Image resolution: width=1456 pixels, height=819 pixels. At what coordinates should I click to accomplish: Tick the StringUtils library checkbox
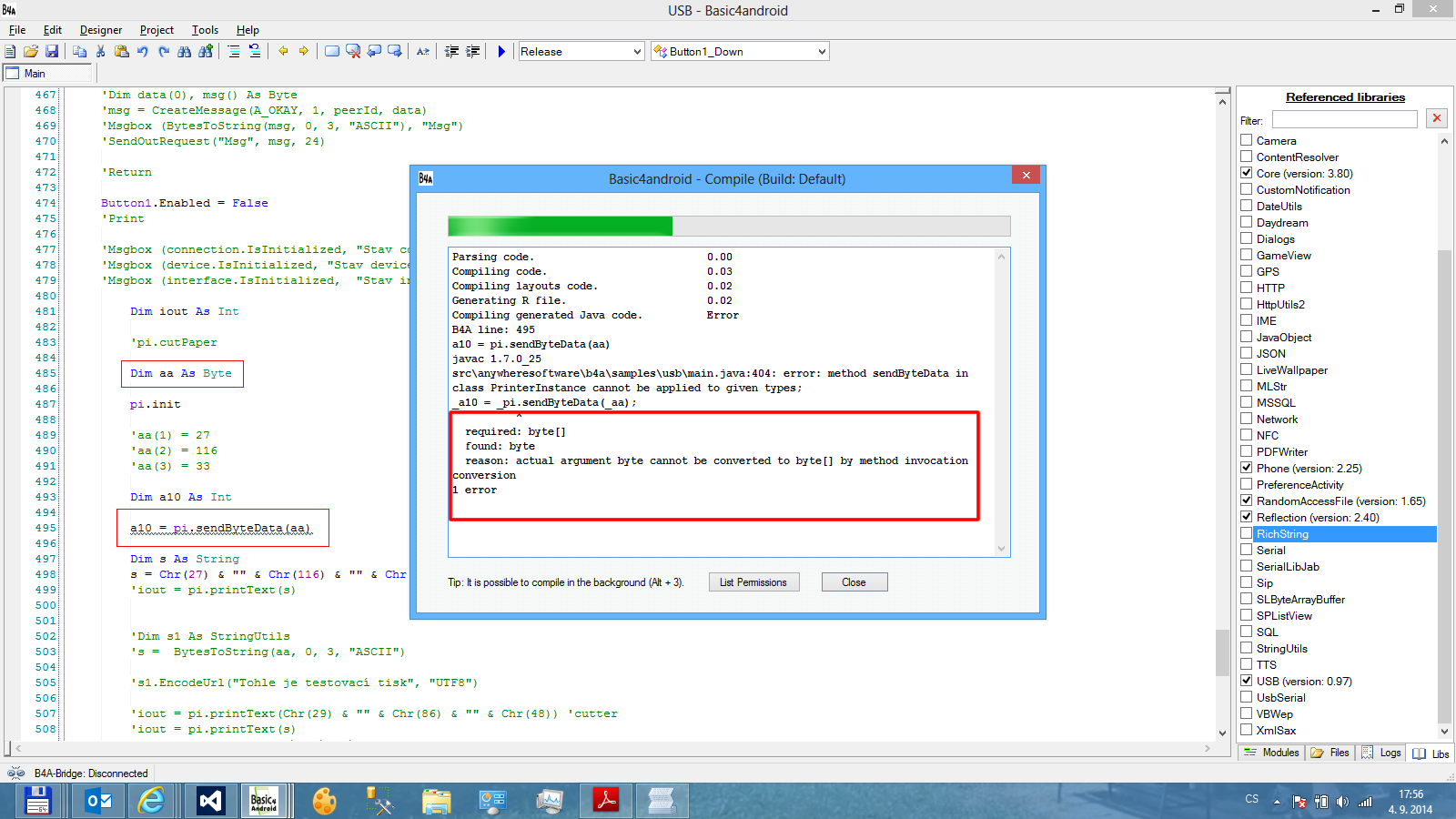click(1247, 648)
